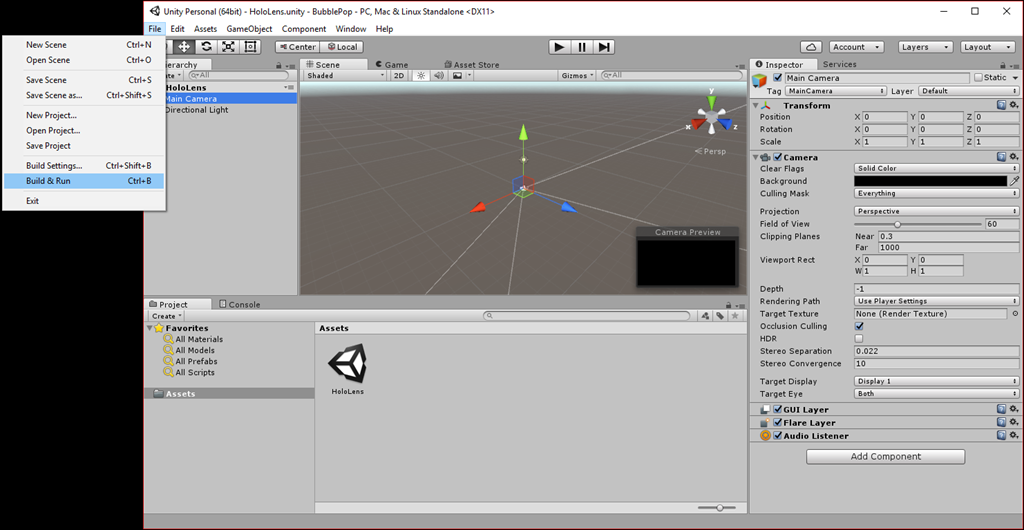Click the scene orientation gizmo Y axis
The image size is (1024, 530).
(x=711, y=101)
